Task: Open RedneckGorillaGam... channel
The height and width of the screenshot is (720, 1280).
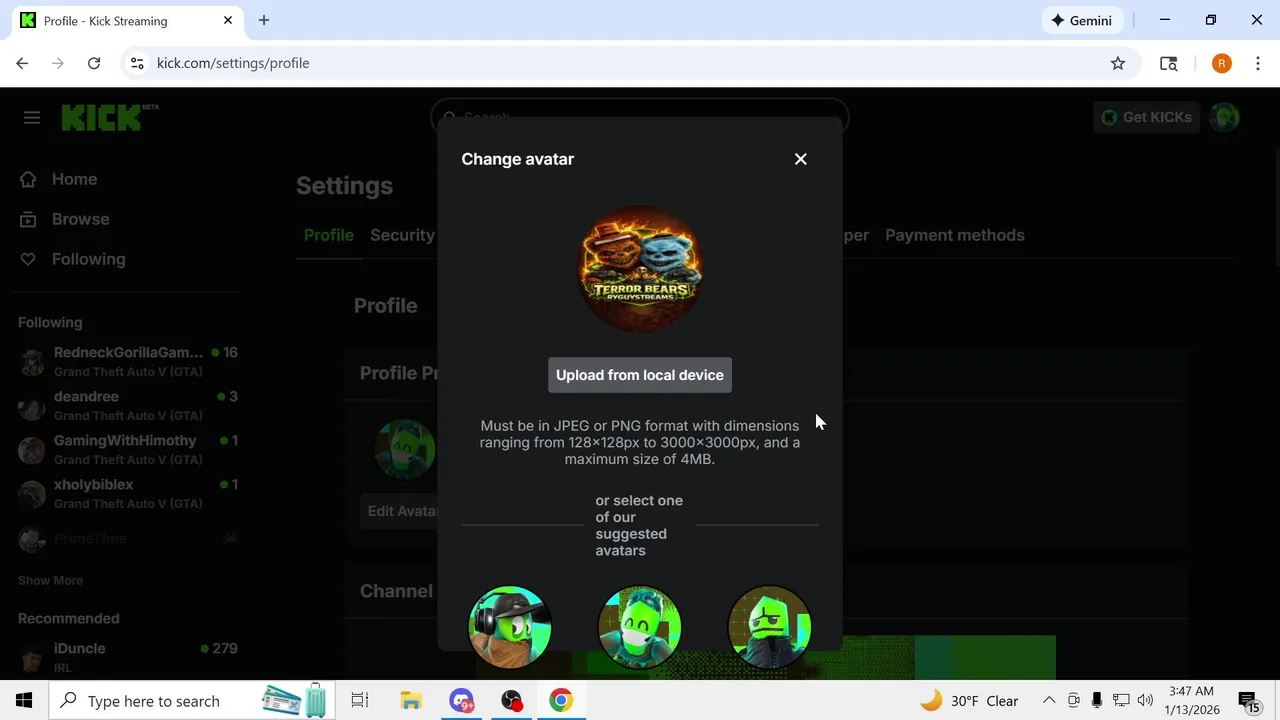Action: click(x=128, y=361)
